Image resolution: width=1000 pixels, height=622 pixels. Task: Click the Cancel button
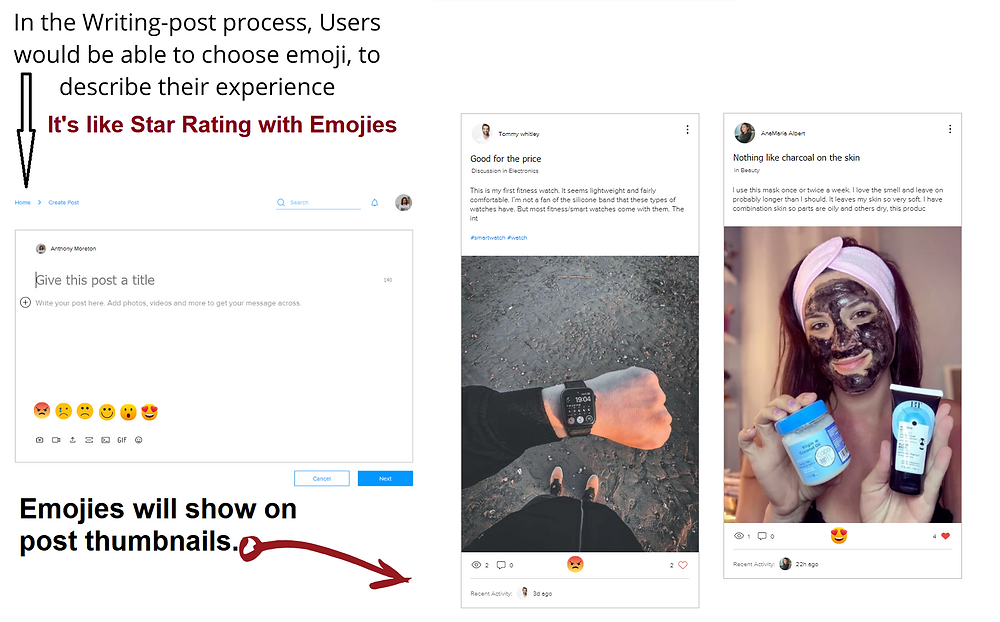(322, 478)
